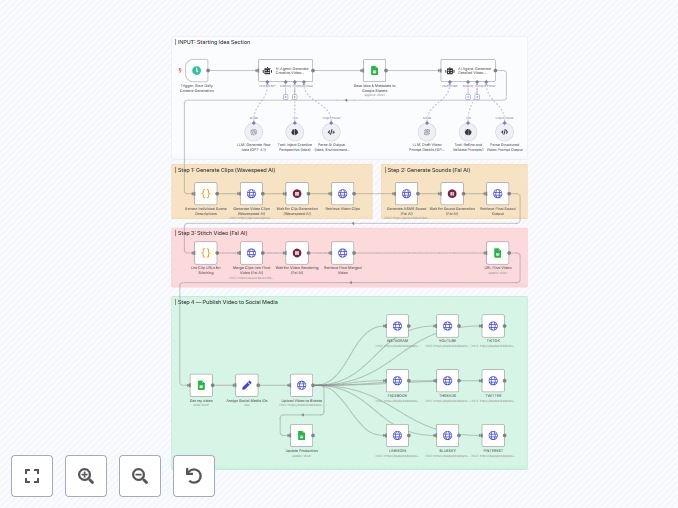Open Generate ASMR Sound HTTP node
The width and height of the screenshot is (678, 508).
pos(406,194)
